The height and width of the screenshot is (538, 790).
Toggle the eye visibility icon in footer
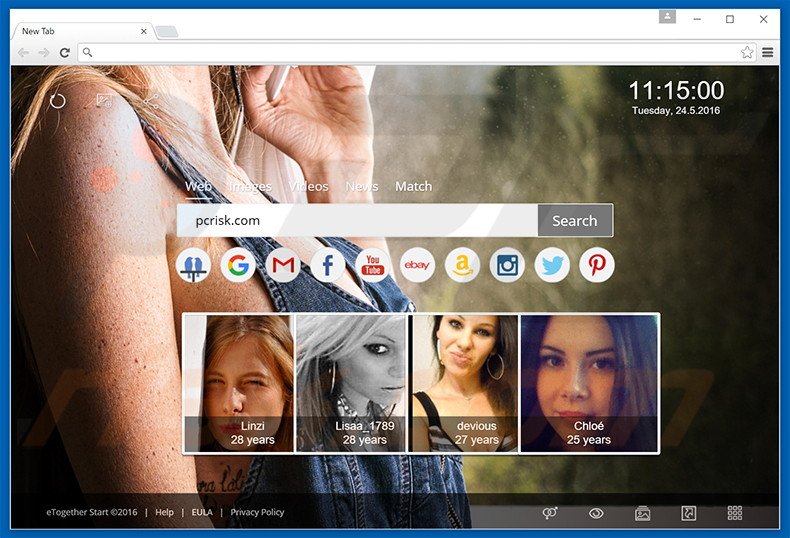coord(596,513)
